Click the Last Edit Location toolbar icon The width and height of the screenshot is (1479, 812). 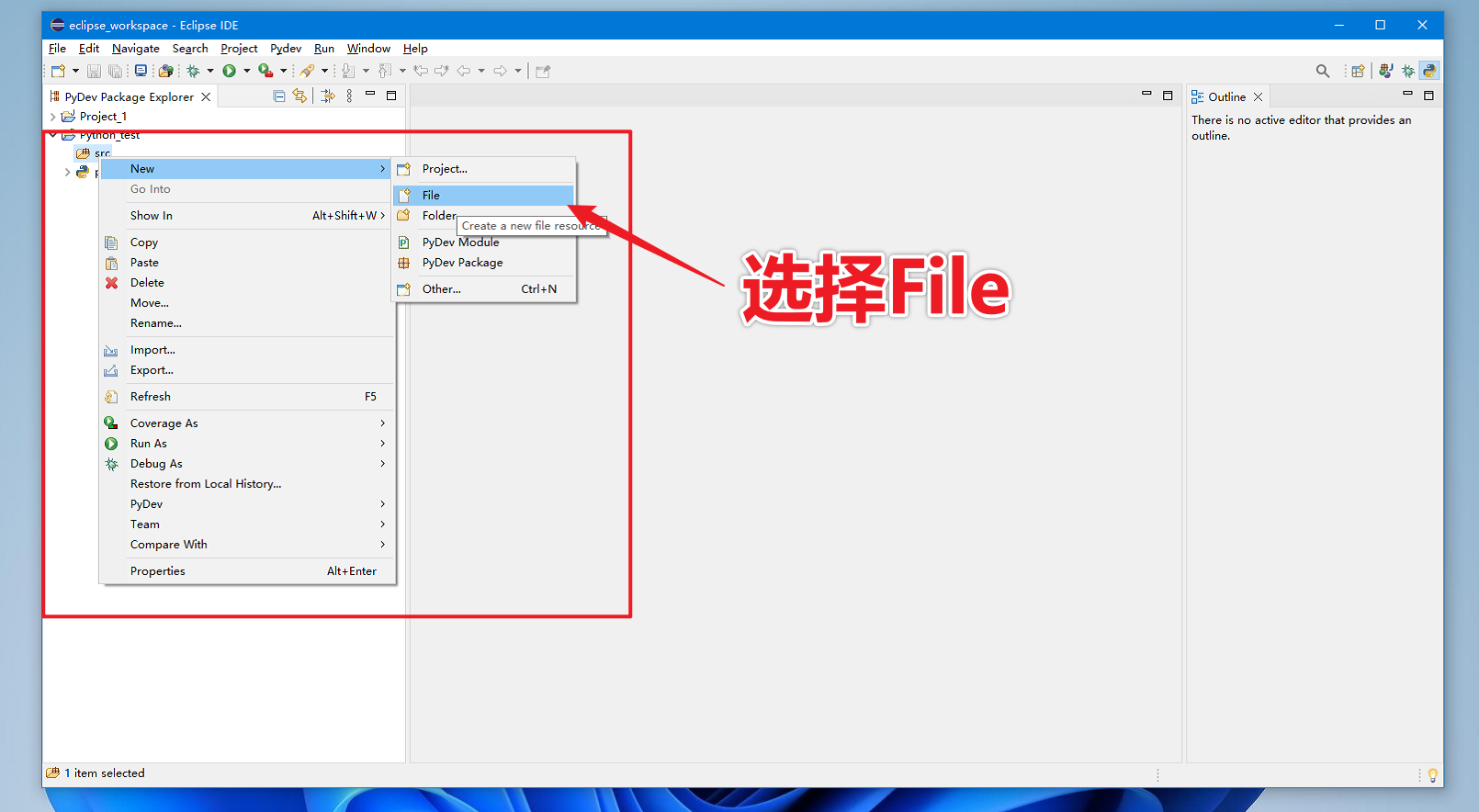click(421, 71)
